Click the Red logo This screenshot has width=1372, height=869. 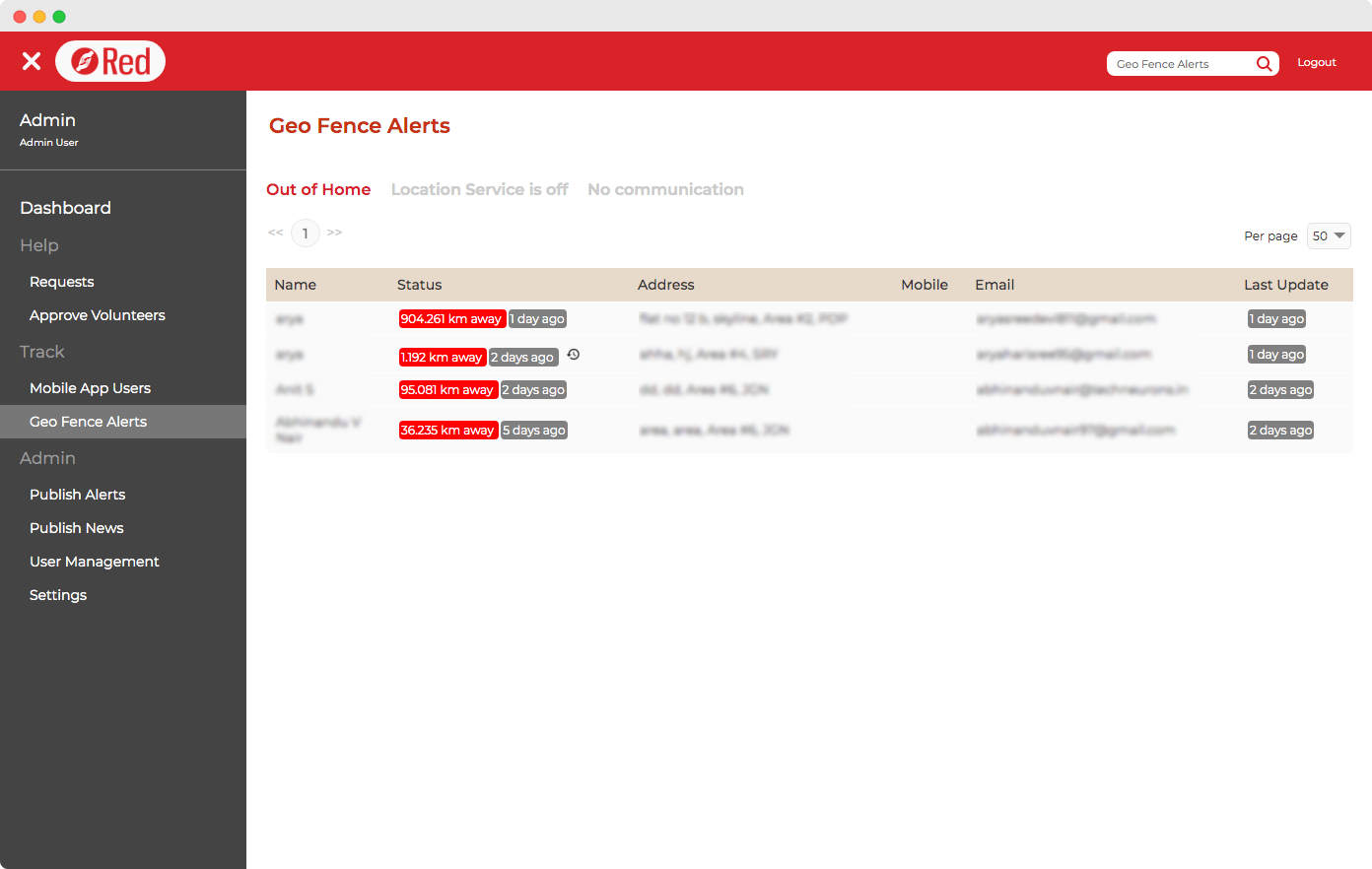pyautogui.click(x=110, y=61)
